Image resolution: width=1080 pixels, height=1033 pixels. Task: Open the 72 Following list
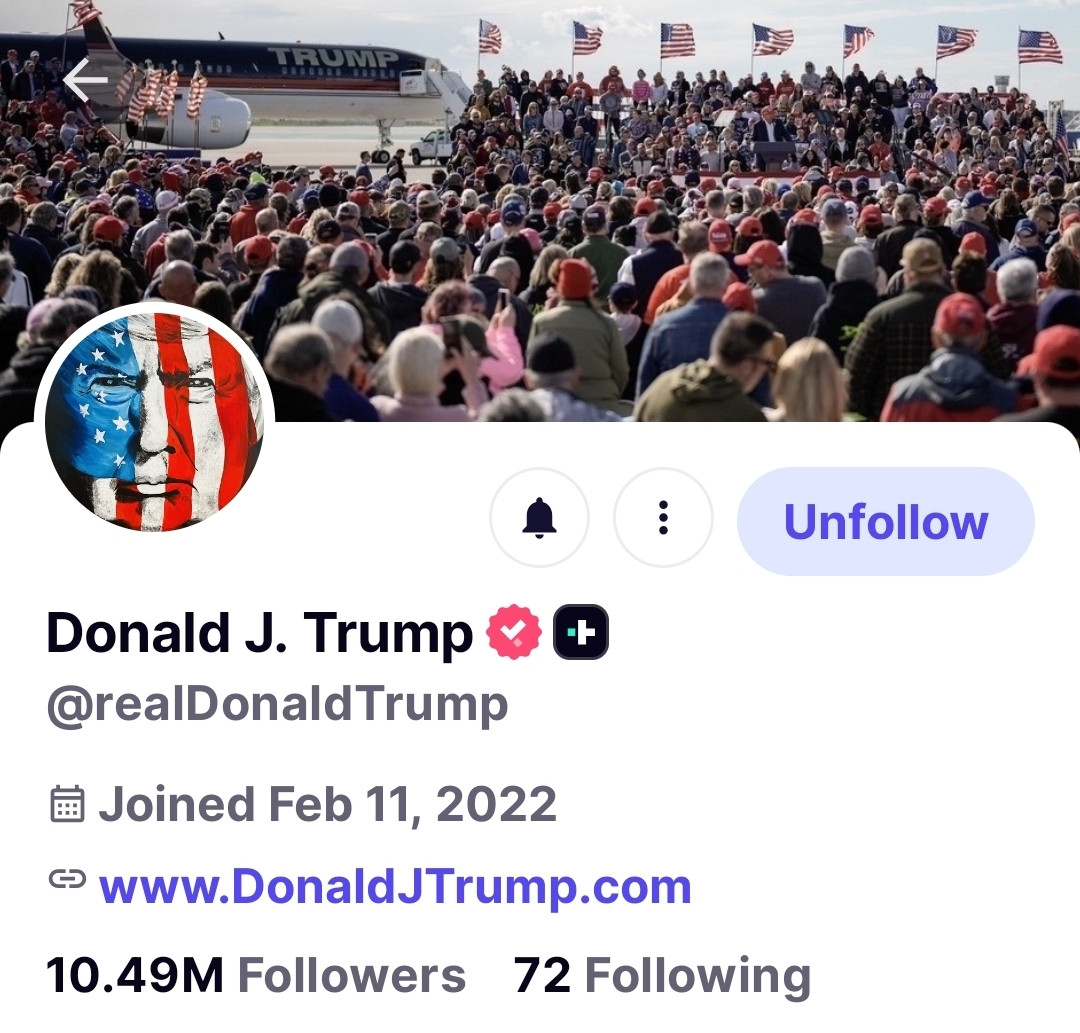[662, 976]
